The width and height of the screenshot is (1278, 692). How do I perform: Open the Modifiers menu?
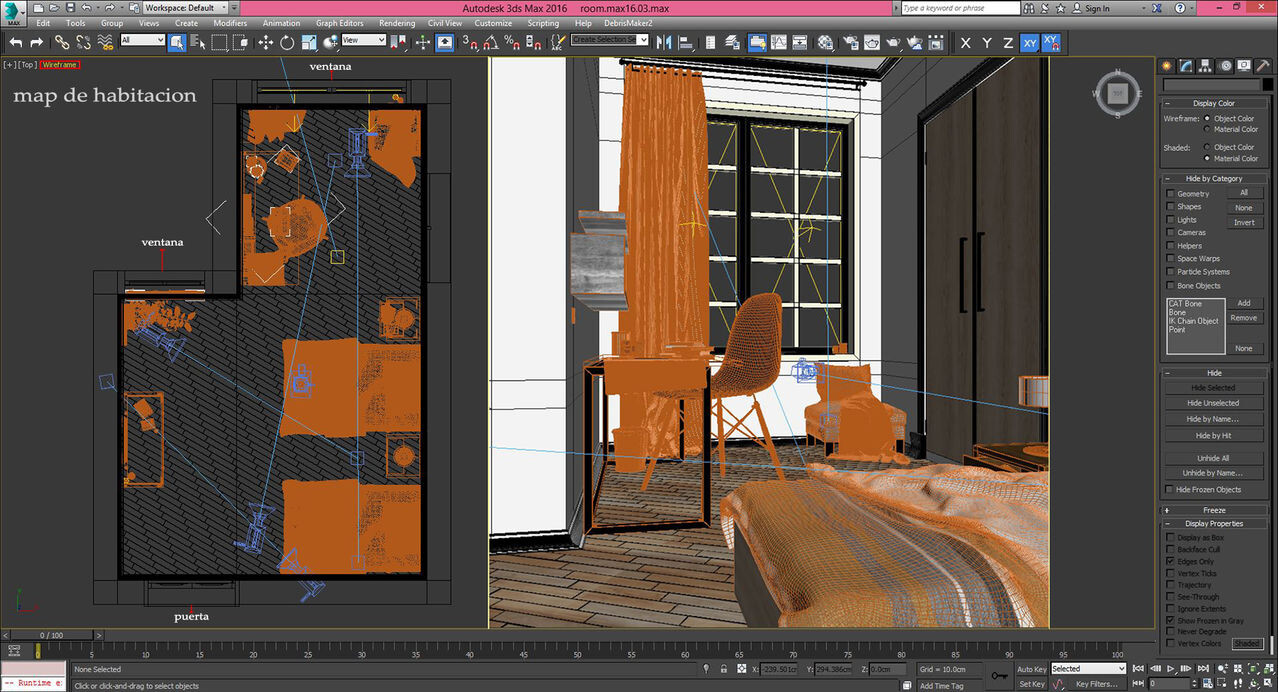230,23
